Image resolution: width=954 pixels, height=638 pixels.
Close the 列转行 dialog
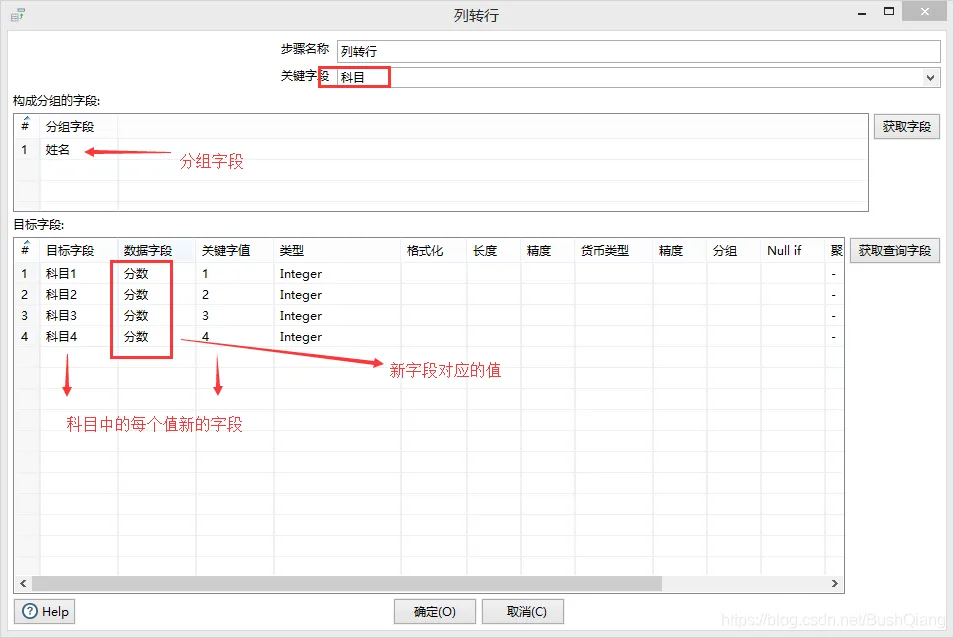925,12
